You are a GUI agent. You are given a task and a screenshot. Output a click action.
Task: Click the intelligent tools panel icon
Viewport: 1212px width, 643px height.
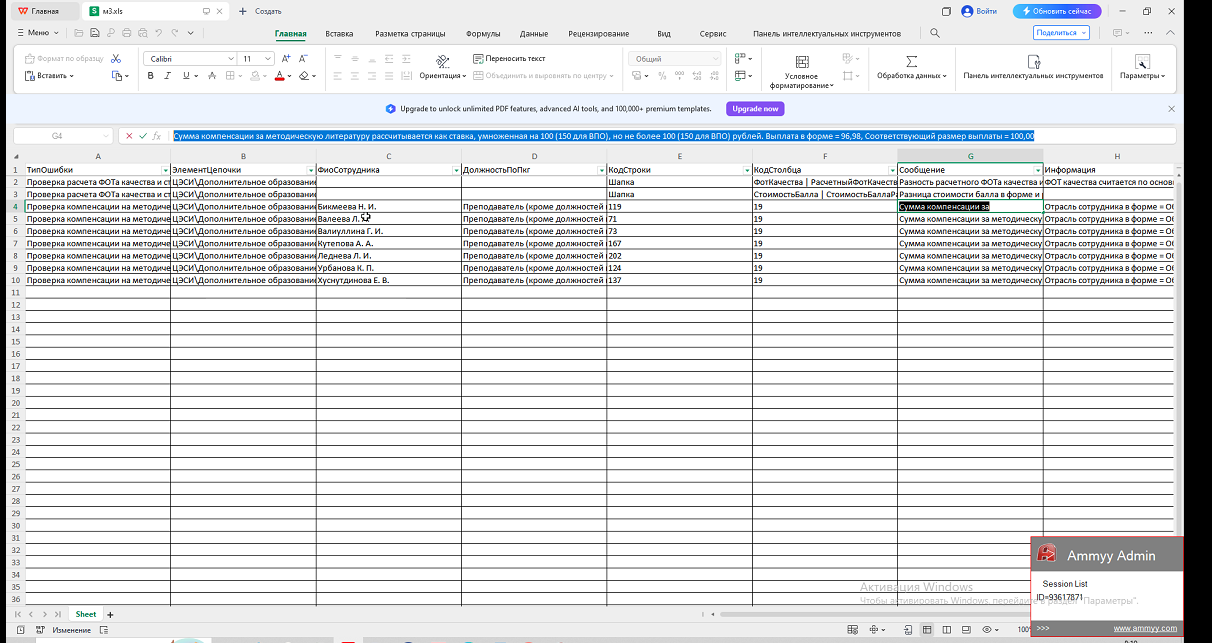click(1033, 60)
